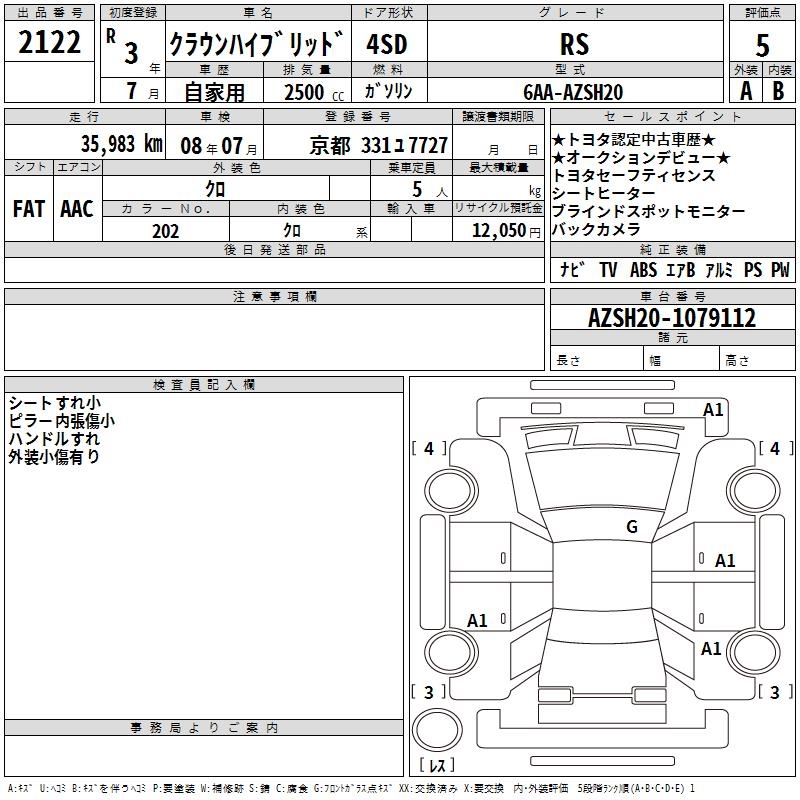Click displacement value 2500 cc
Screen dimensions: 800x800
pos(314,92)
